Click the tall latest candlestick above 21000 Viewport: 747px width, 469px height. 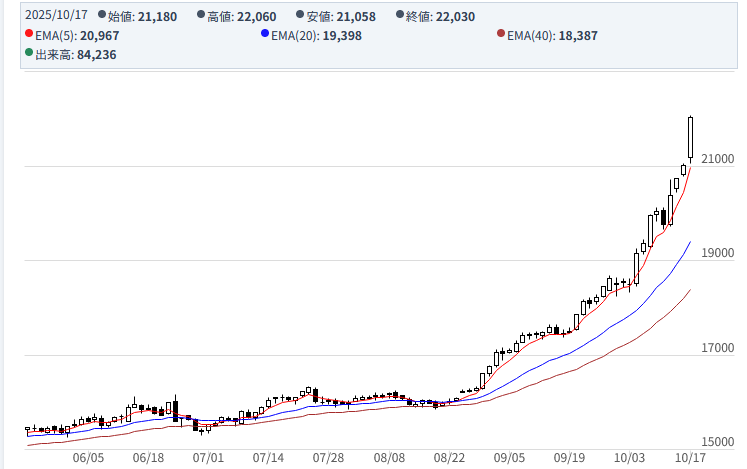pyautogui.click(x=690, y=137)
